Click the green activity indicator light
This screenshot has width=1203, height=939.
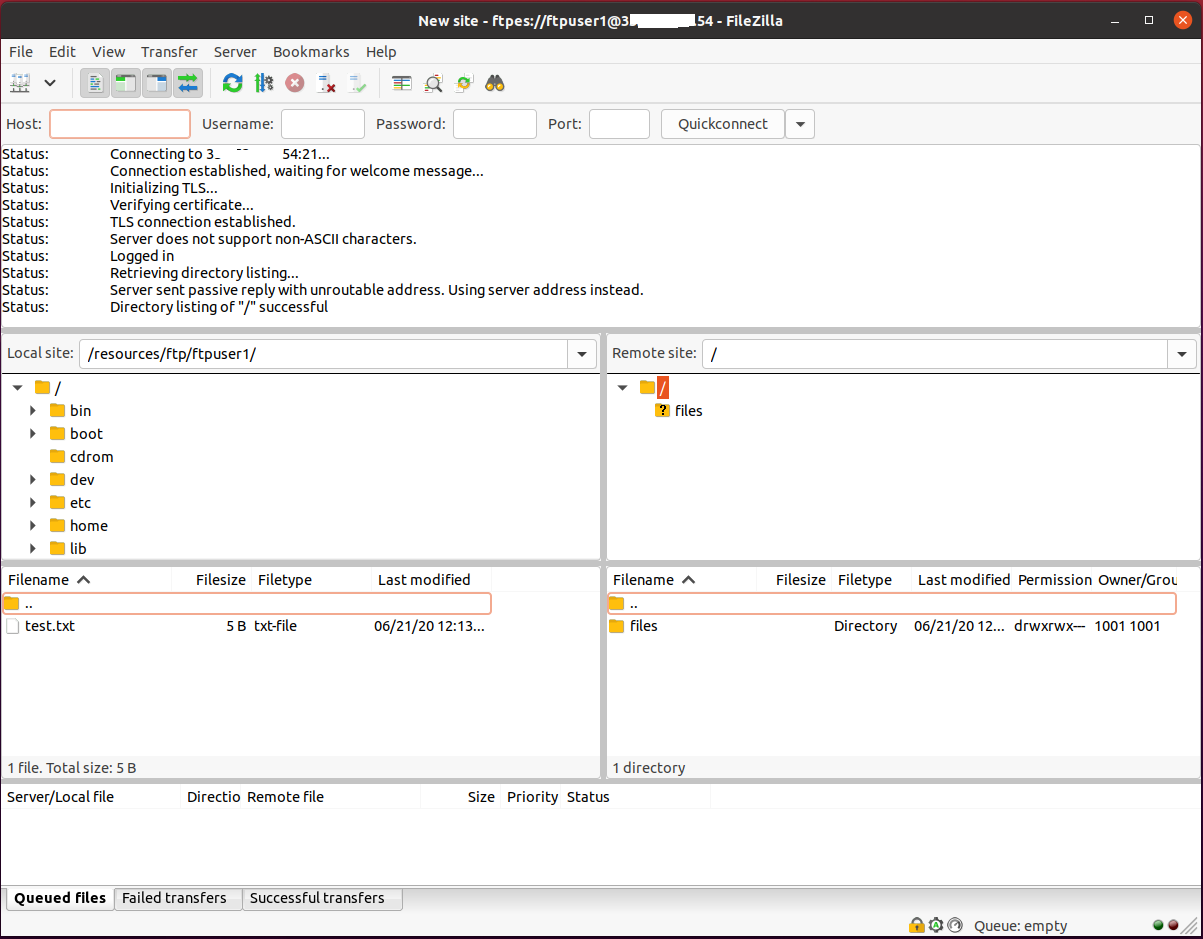point(1158,926)
